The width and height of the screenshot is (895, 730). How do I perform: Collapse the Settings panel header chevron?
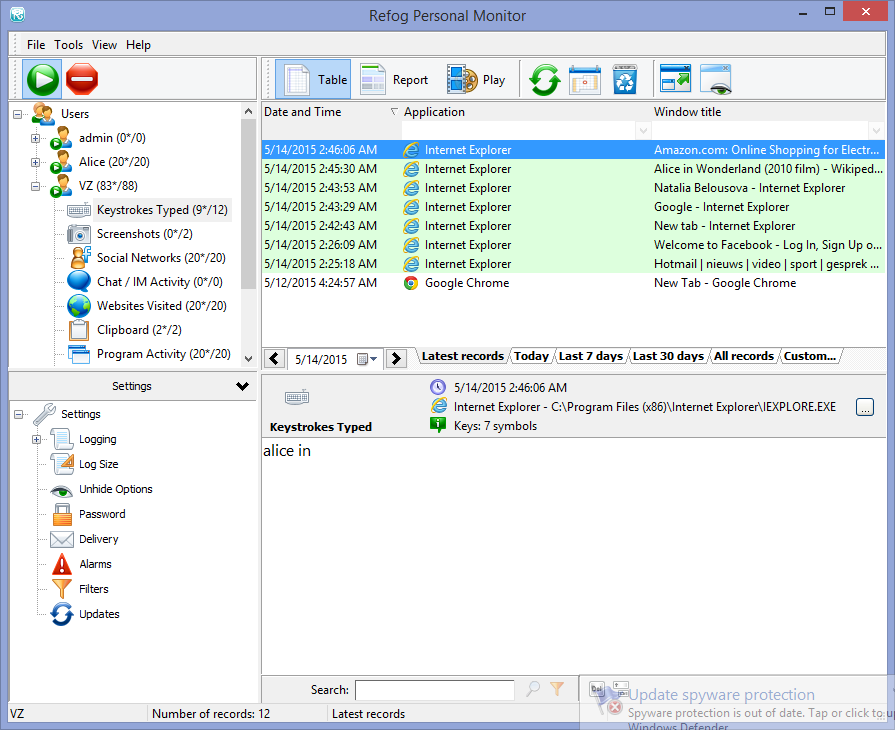coord(243,386)
